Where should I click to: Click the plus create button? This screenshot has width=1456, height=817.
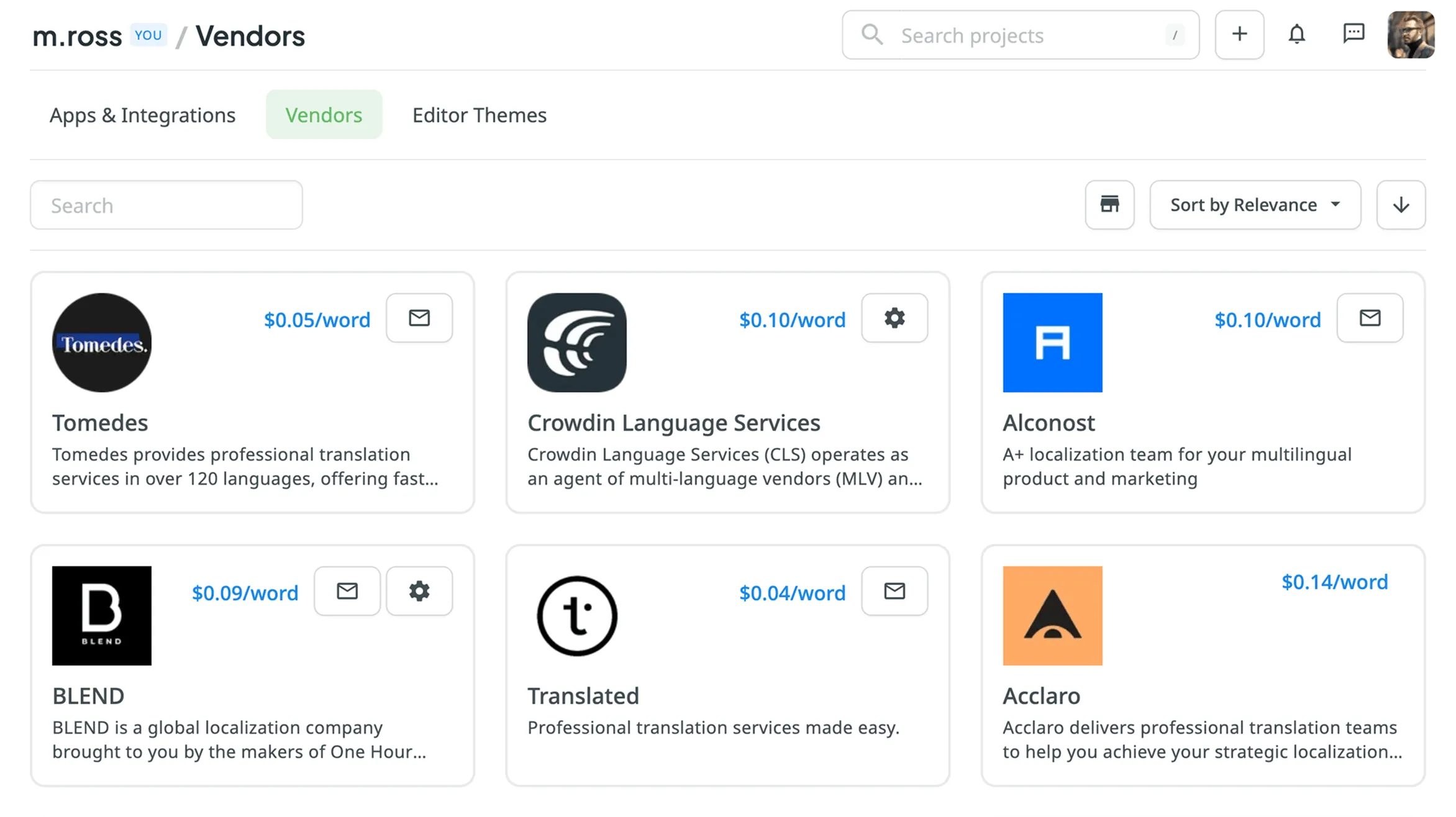[1239, 35]
